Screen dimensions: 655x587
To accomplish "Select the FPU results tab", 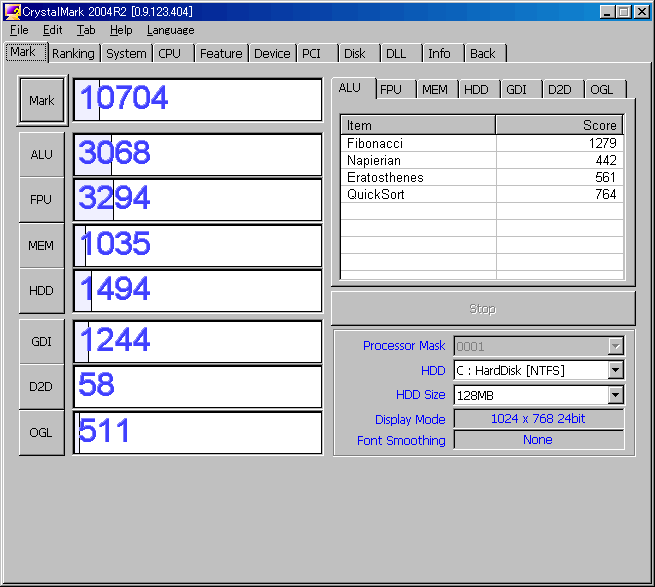I will click(x=396, y=90).
